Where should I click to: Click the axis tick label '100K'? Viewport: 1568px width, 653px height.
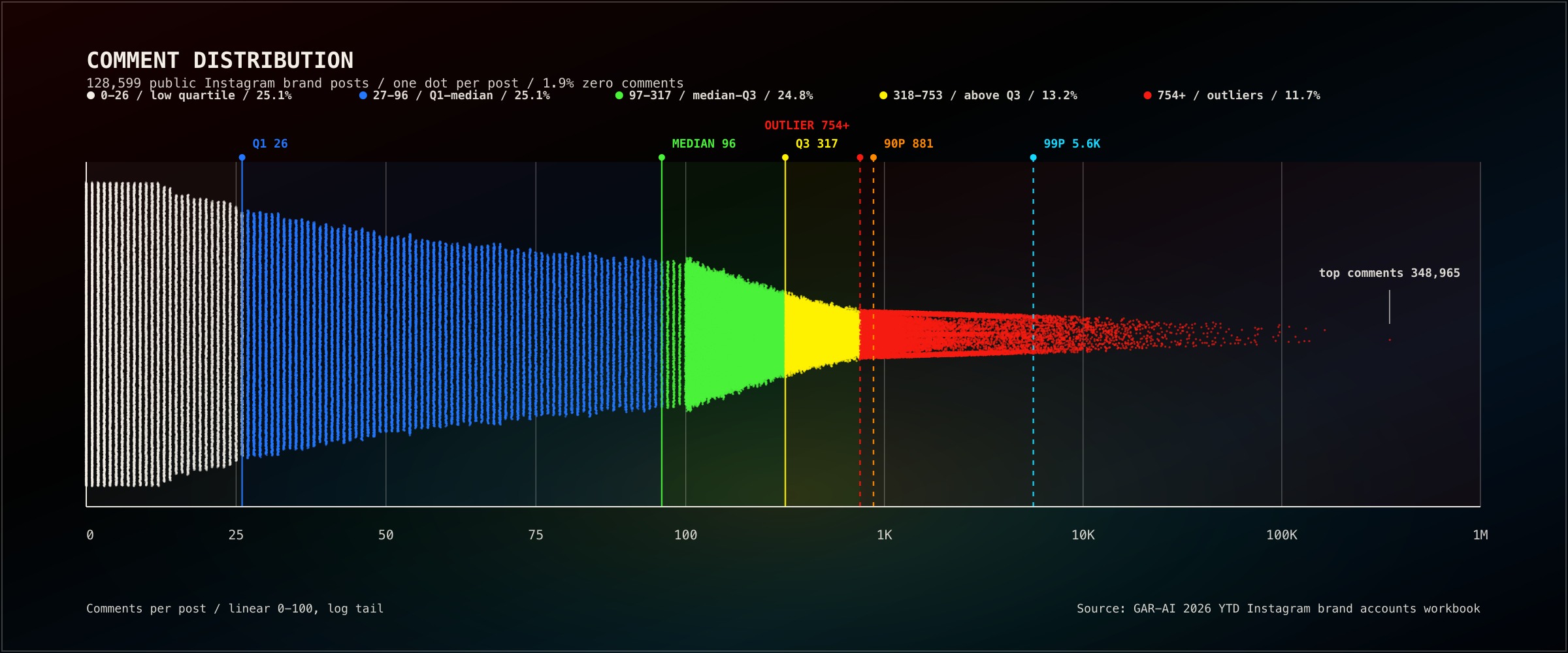[1282, 535]
